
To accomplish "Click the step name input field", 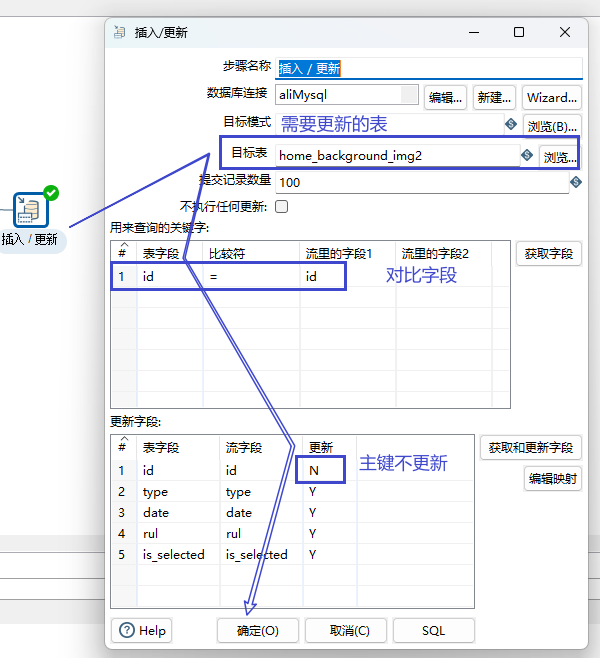I will click(428, 68).
